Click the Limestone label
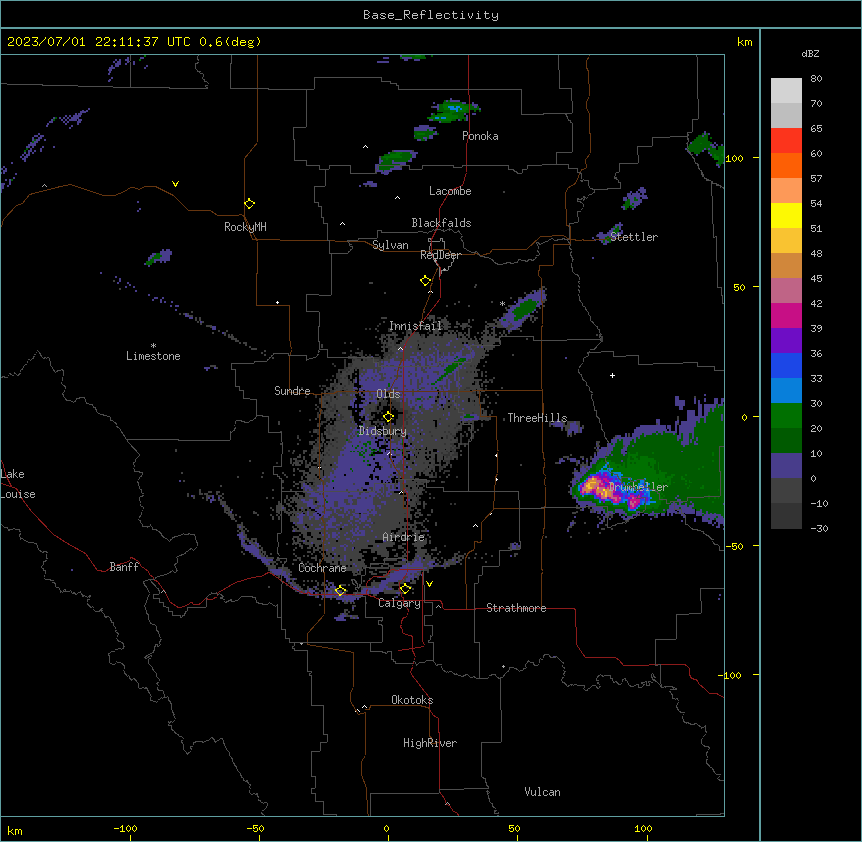Image resolution: width=862 pixels, height=842 pixels. point(153,356)
